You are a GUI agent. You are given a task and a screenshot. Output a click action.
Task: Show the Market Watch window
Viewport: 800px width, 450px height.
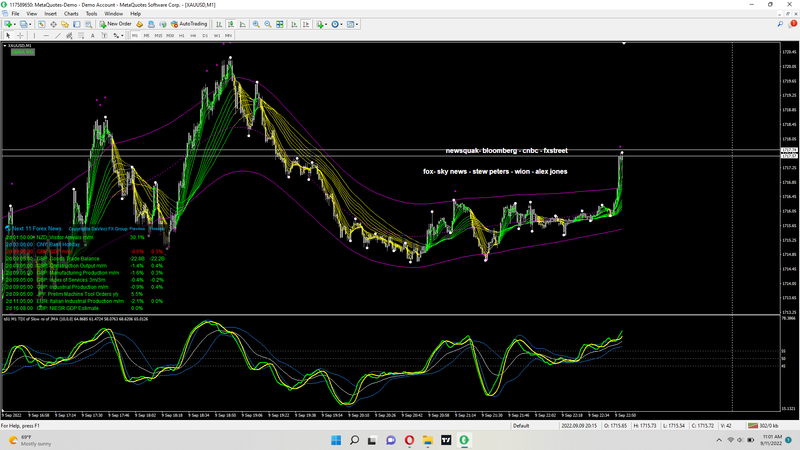[41, 24]
